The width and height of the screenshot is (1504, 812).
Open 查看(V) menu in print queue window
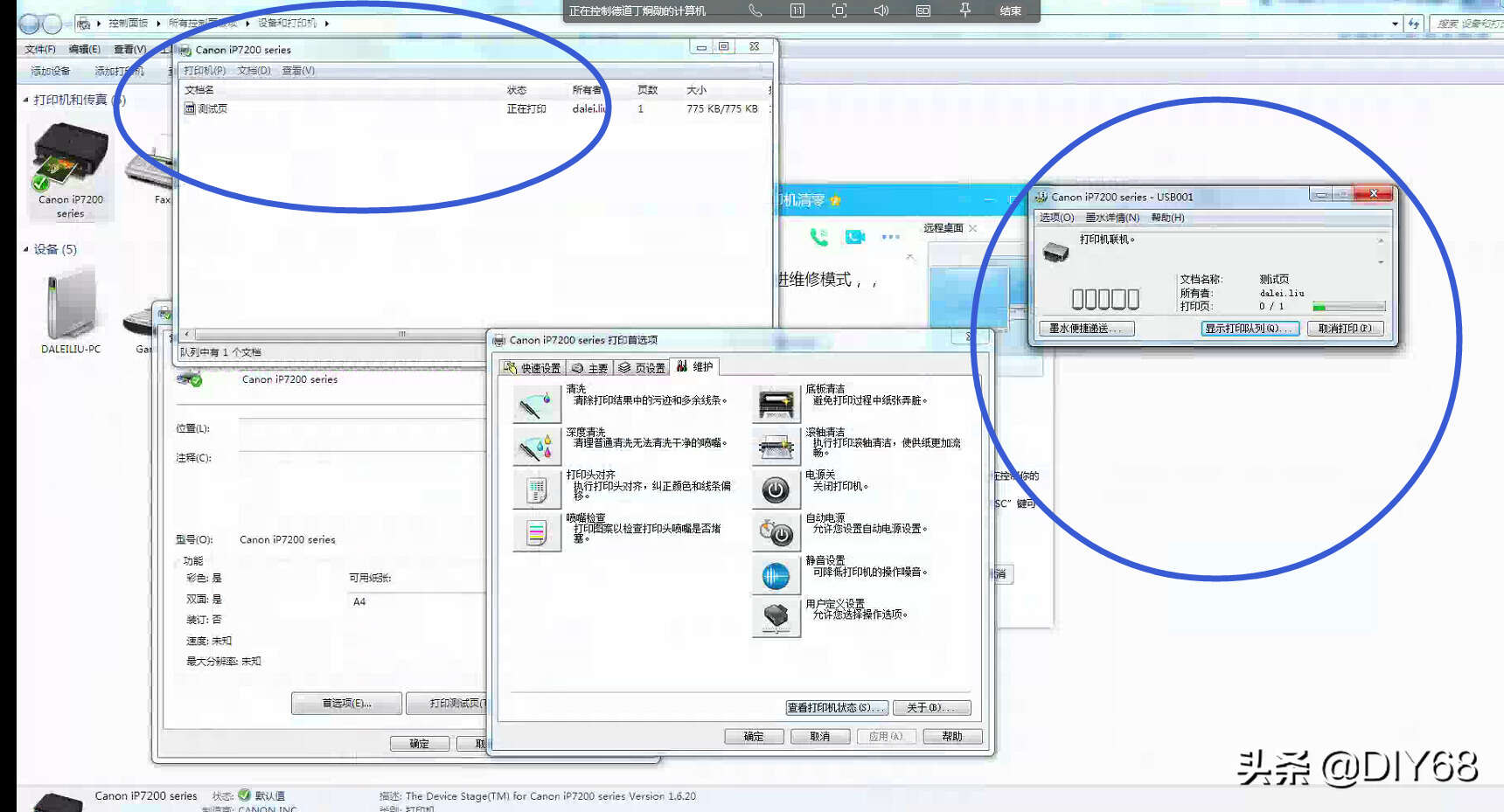click(x=298, y=71)
